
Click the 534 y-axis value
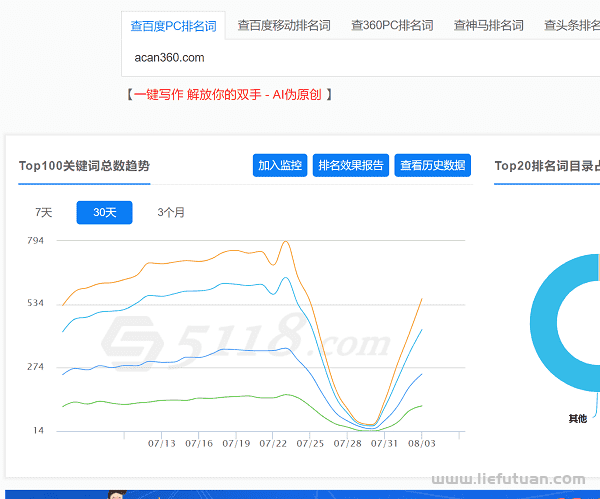(x=36, y=303)
